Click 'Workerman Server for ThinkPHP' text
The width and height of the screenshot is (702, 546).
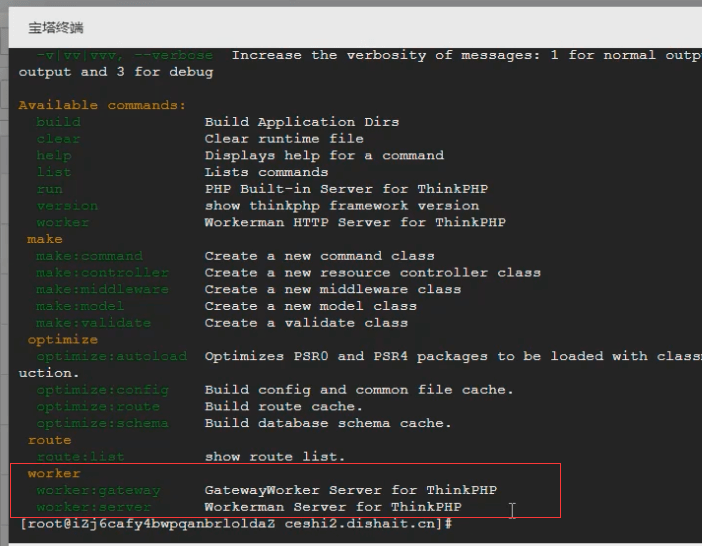pyautogui.click(x=333, y=507)
